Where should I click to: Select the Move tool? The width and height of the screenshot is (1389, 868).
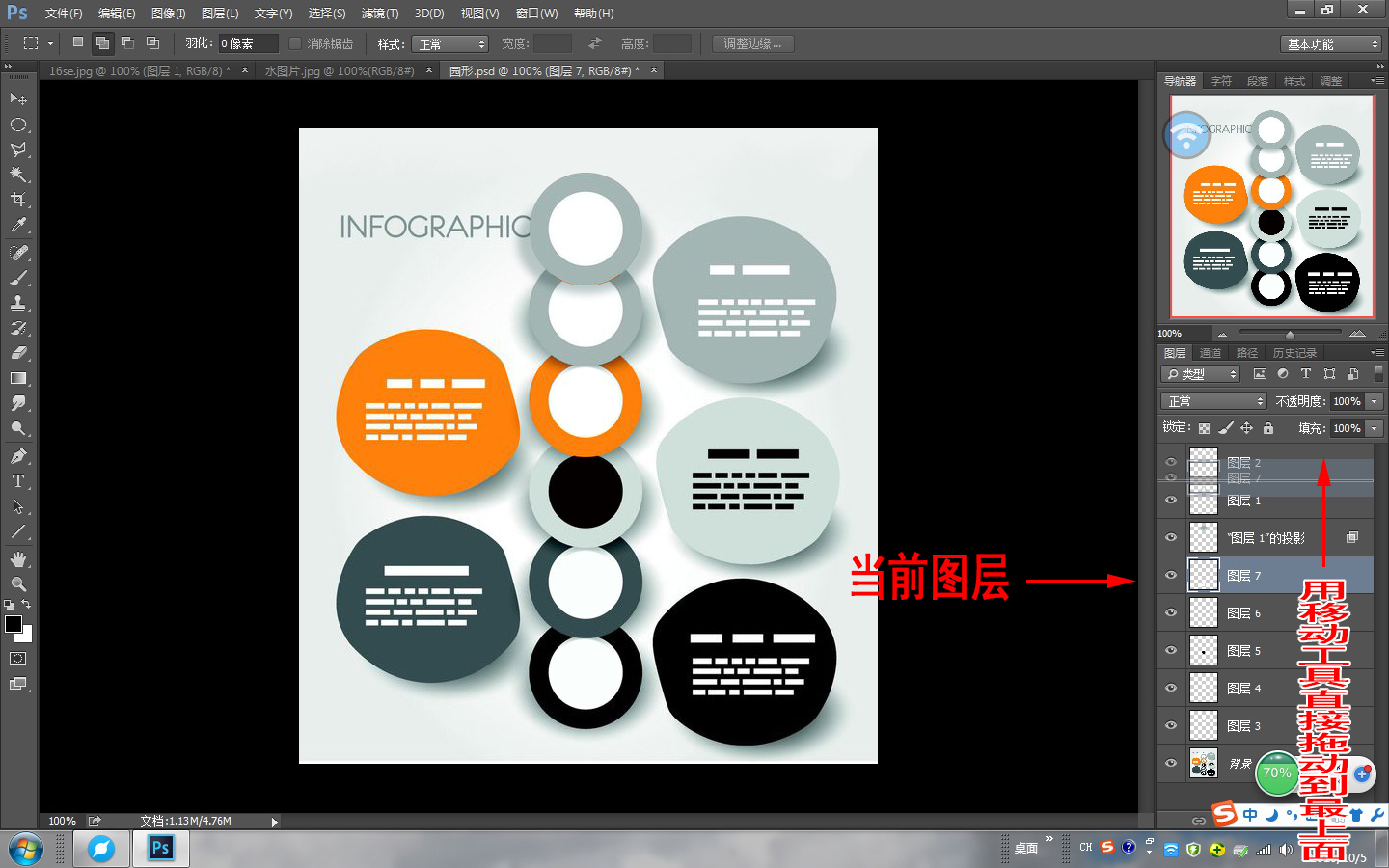17,99
